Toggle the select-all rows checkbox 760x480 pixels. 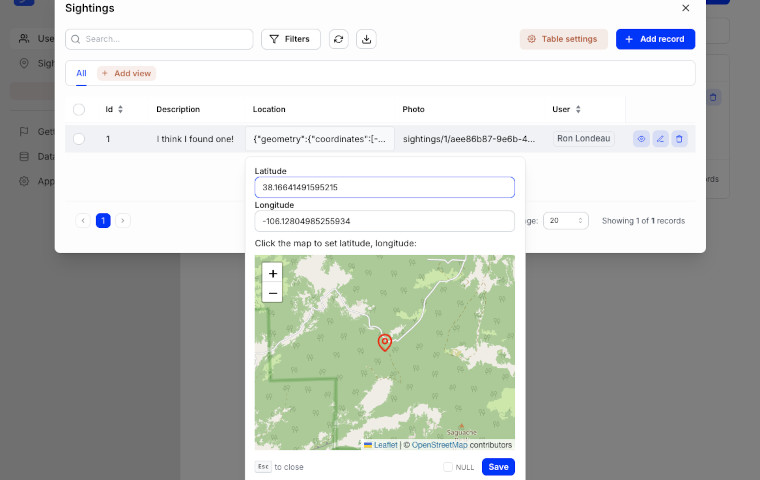[79, 109]
